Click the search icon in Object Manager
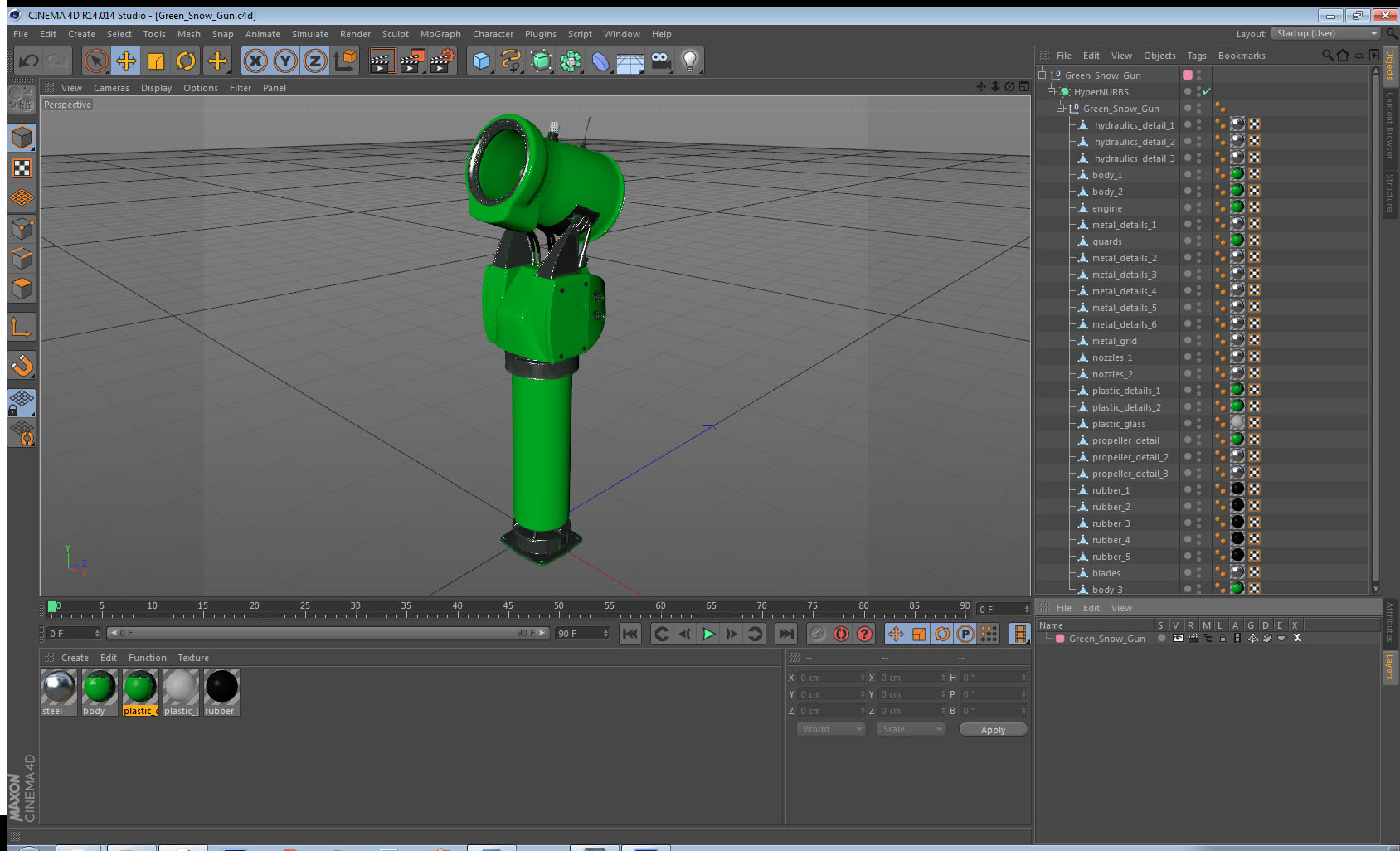Viewport: 1400px width, 851px height. point(1327,56)
